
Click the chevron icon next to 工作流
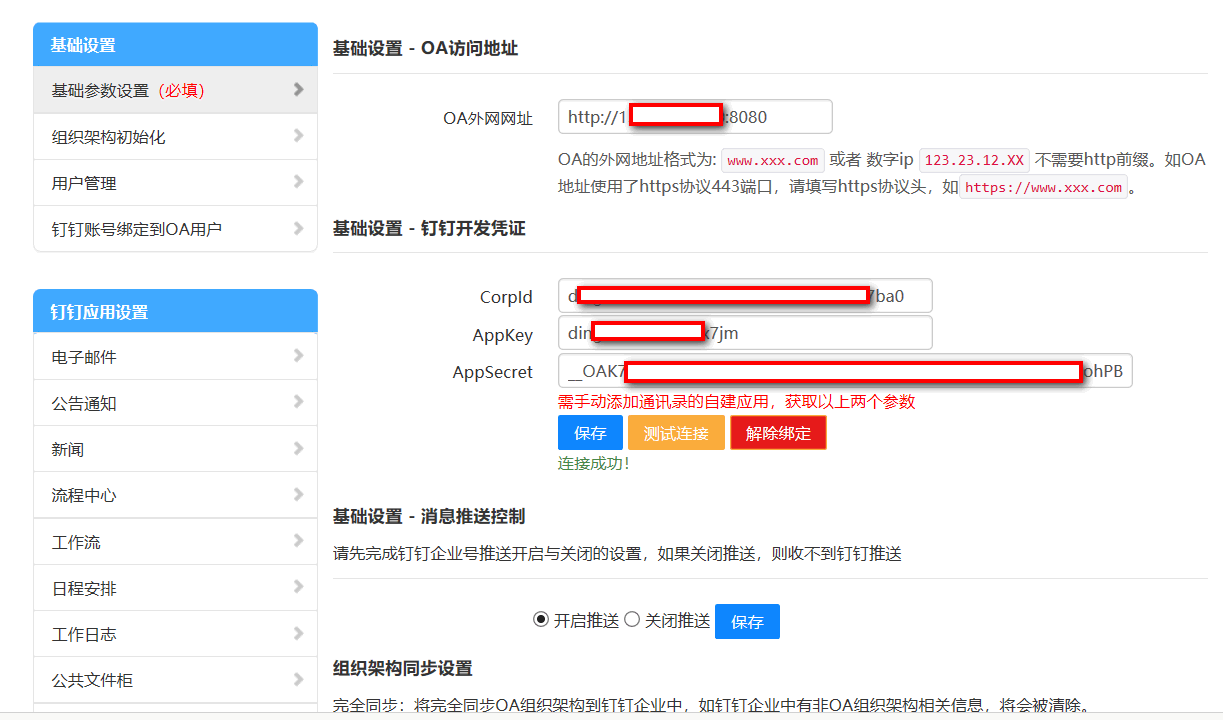(298, 541)
